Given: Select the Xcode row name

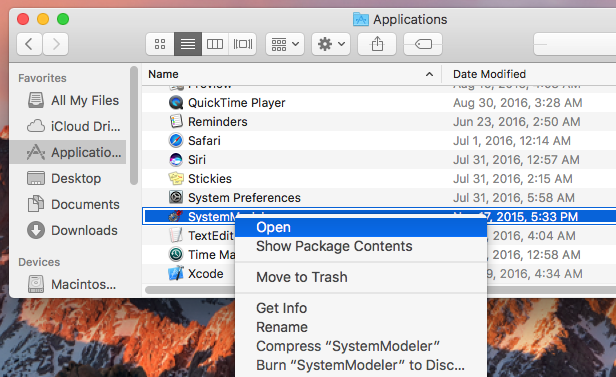Looking at the screenshot, I should point(205,274).
